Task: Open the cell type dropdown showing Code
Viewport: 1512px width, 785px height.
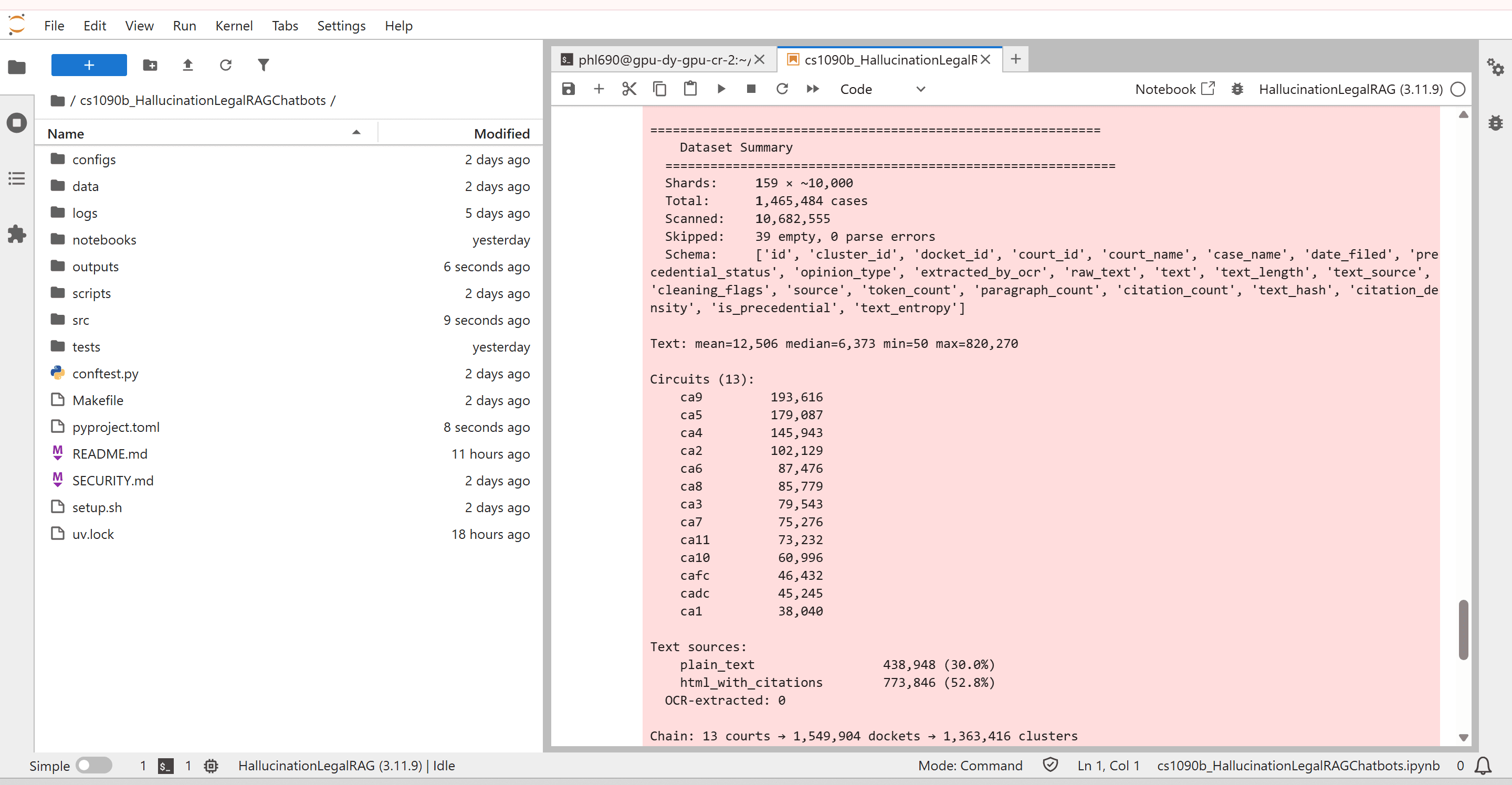Action: pyautogui.click(x=884, y=89)
